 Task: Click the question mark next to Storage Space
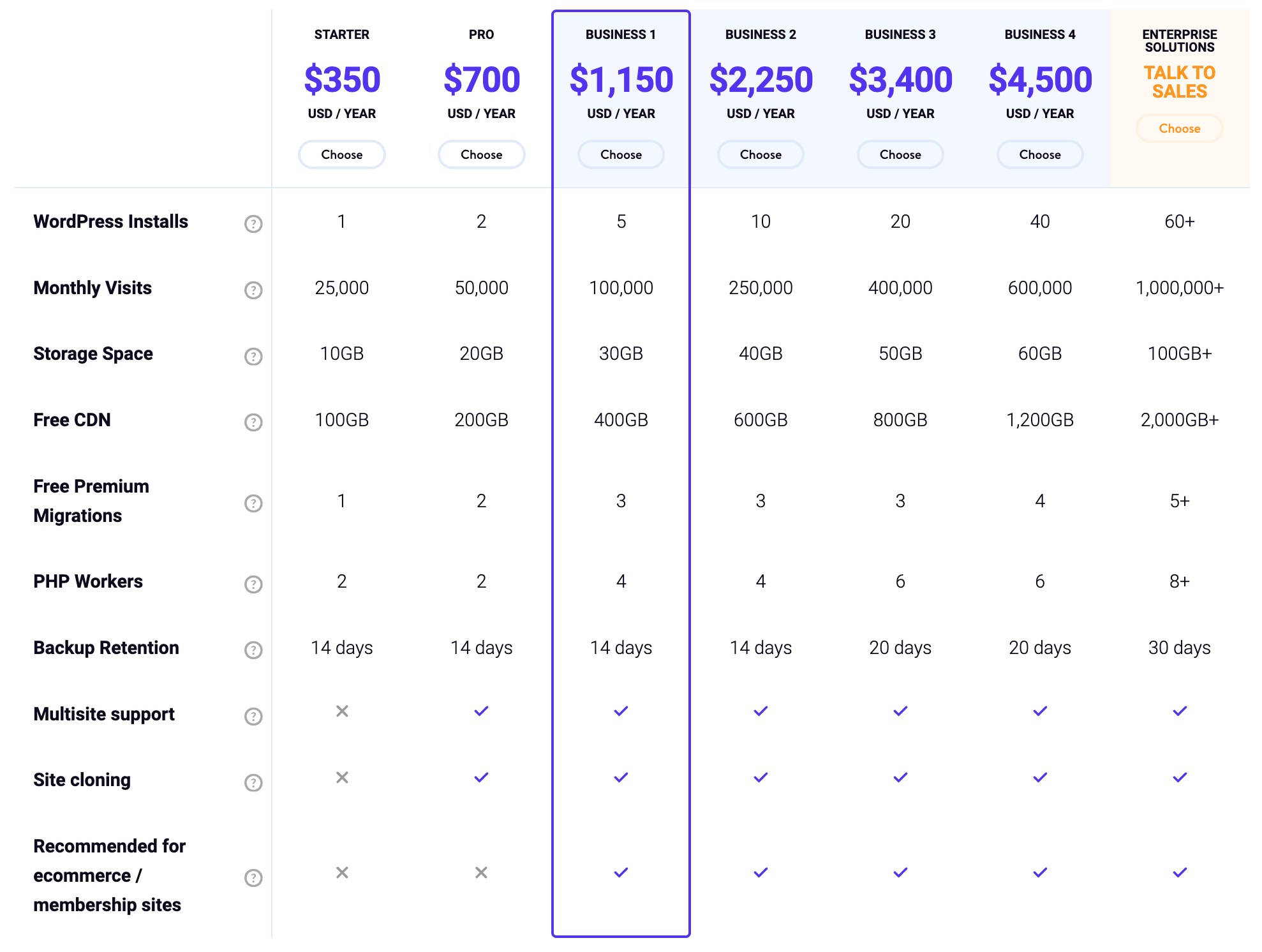point(253,356)
